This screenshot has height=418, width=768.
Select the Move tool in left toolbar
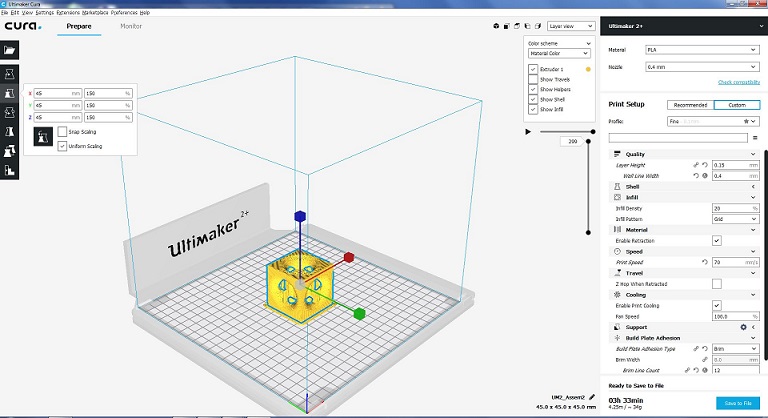(9, 74)
